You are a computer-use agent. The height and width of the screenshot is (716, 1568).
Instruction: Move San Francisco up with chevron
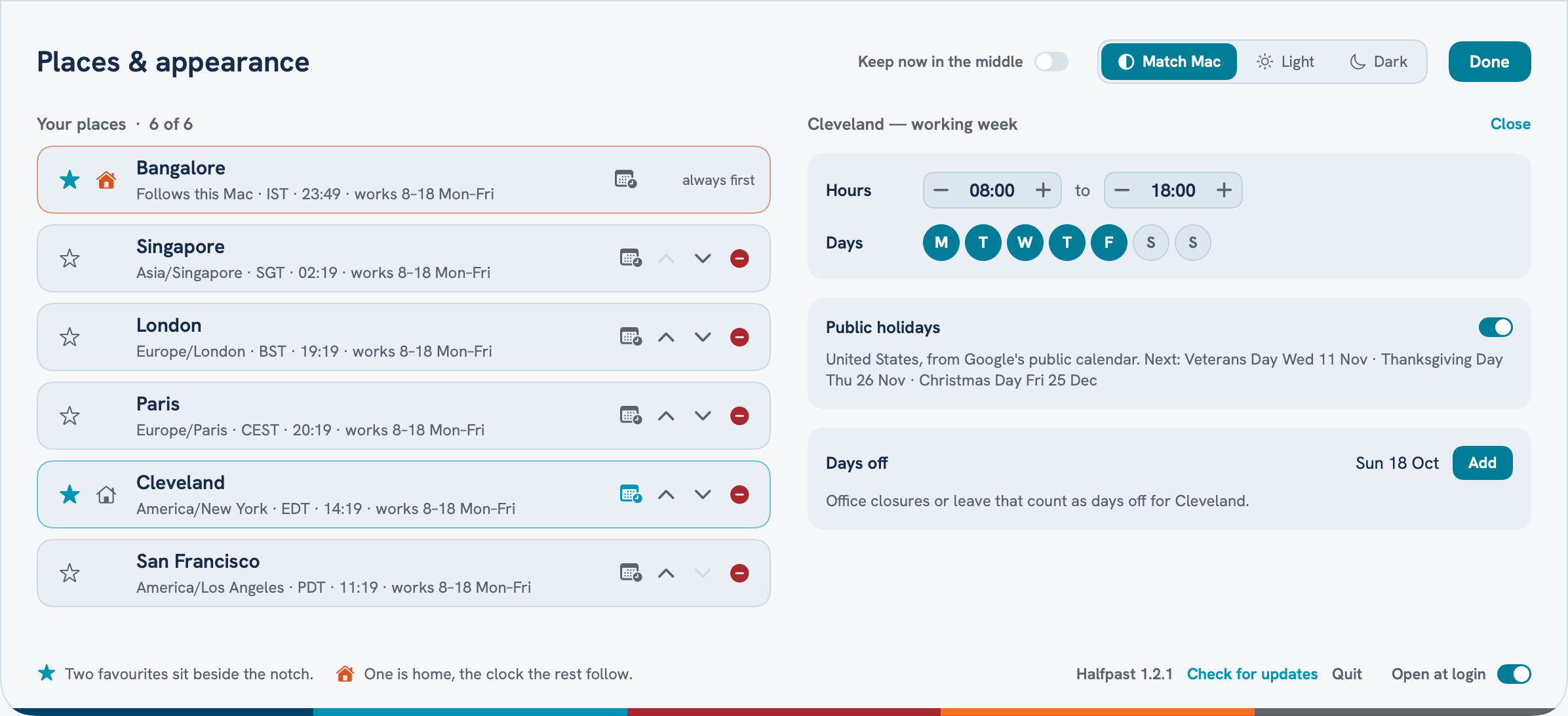click(x=666, y=573)
